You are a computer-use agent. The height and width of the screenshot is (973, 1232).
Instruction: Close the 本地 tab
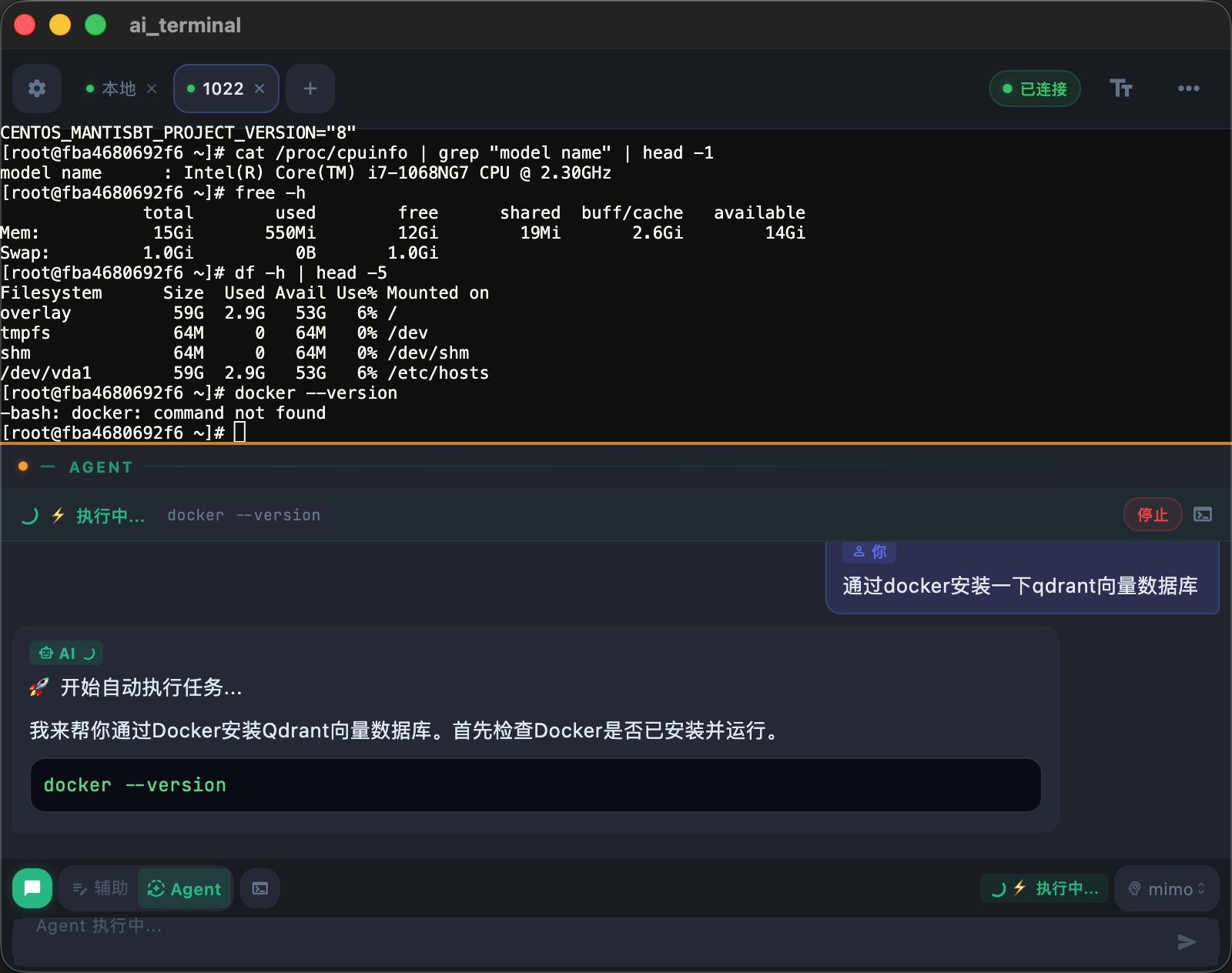(x=152, y=89)
